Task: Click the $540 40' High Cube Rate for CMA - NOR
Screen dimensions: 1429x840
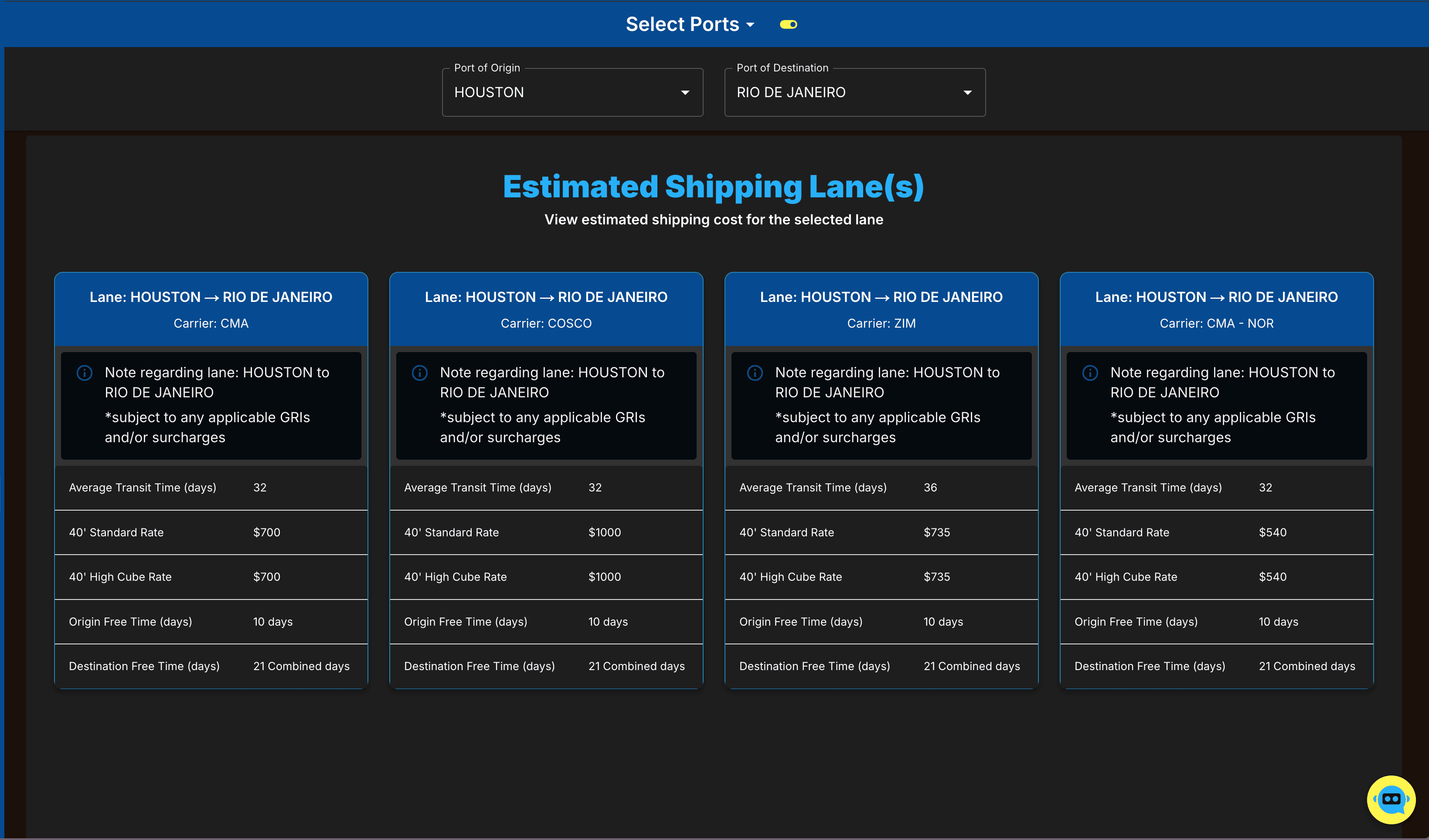Action: pyautogui.click(x=1272, y=577)
